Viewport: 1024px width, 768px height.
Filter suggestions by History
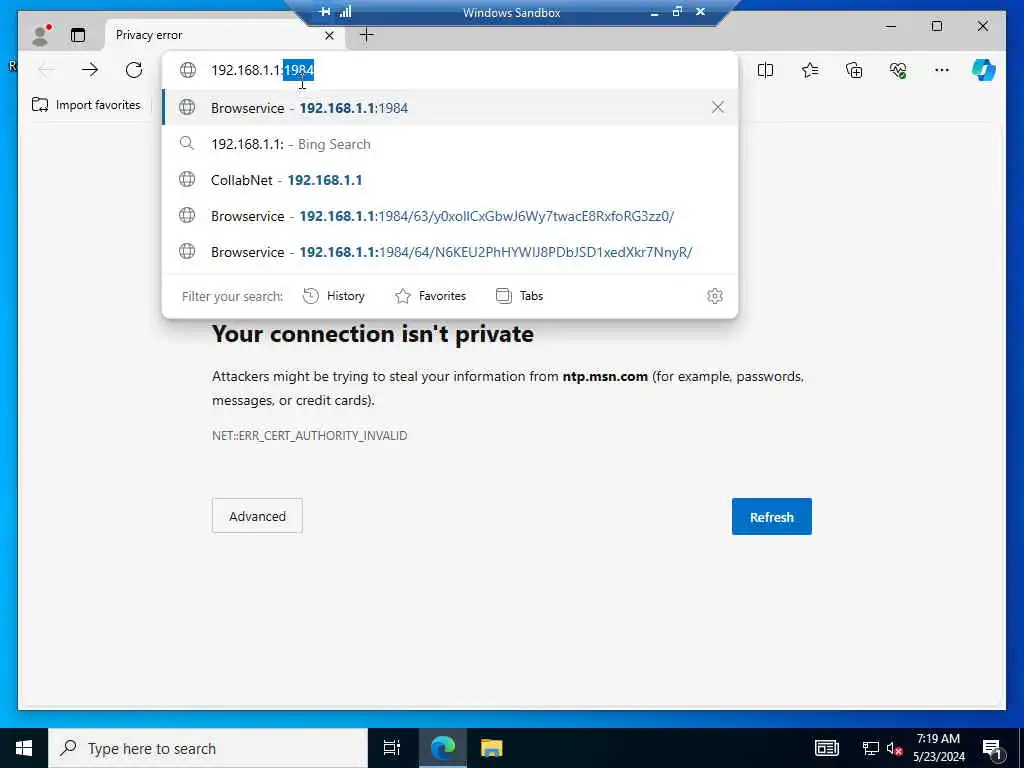click(x=334, y=296)
